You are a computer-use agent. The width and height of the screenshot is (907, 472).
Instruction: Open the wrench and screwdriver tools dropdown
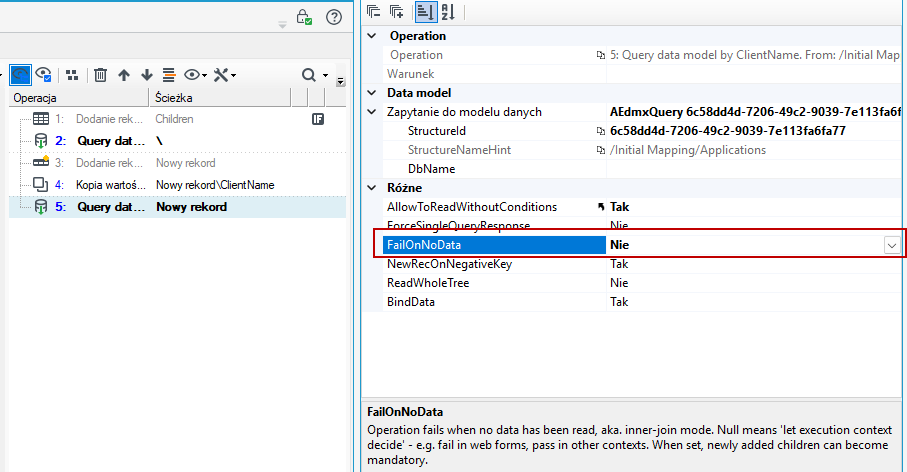(224, 75)
